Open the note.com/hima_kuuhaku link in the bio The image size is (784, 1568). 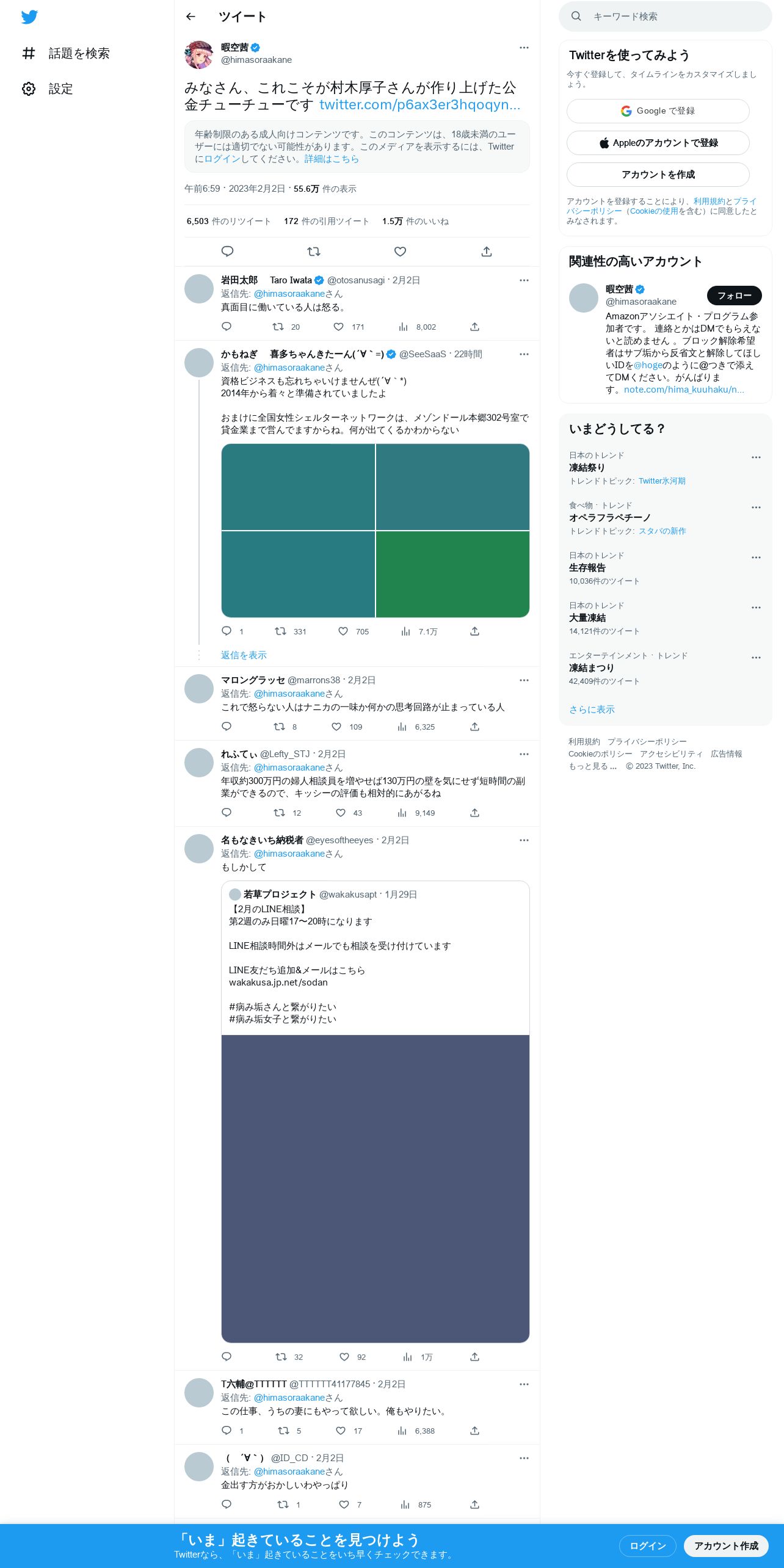click(684, 390)
